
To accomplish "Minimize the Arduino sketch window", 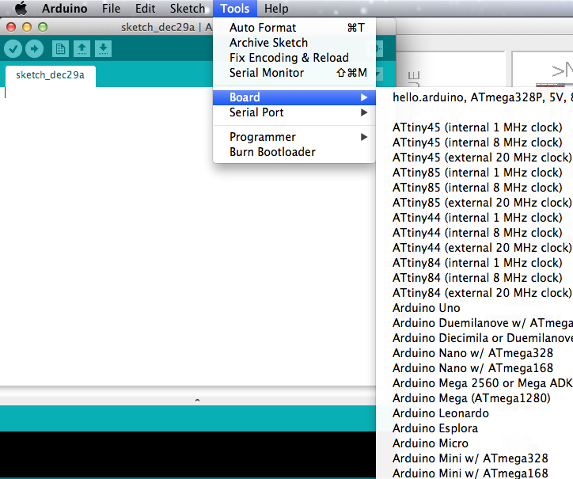I will point(27,27).
